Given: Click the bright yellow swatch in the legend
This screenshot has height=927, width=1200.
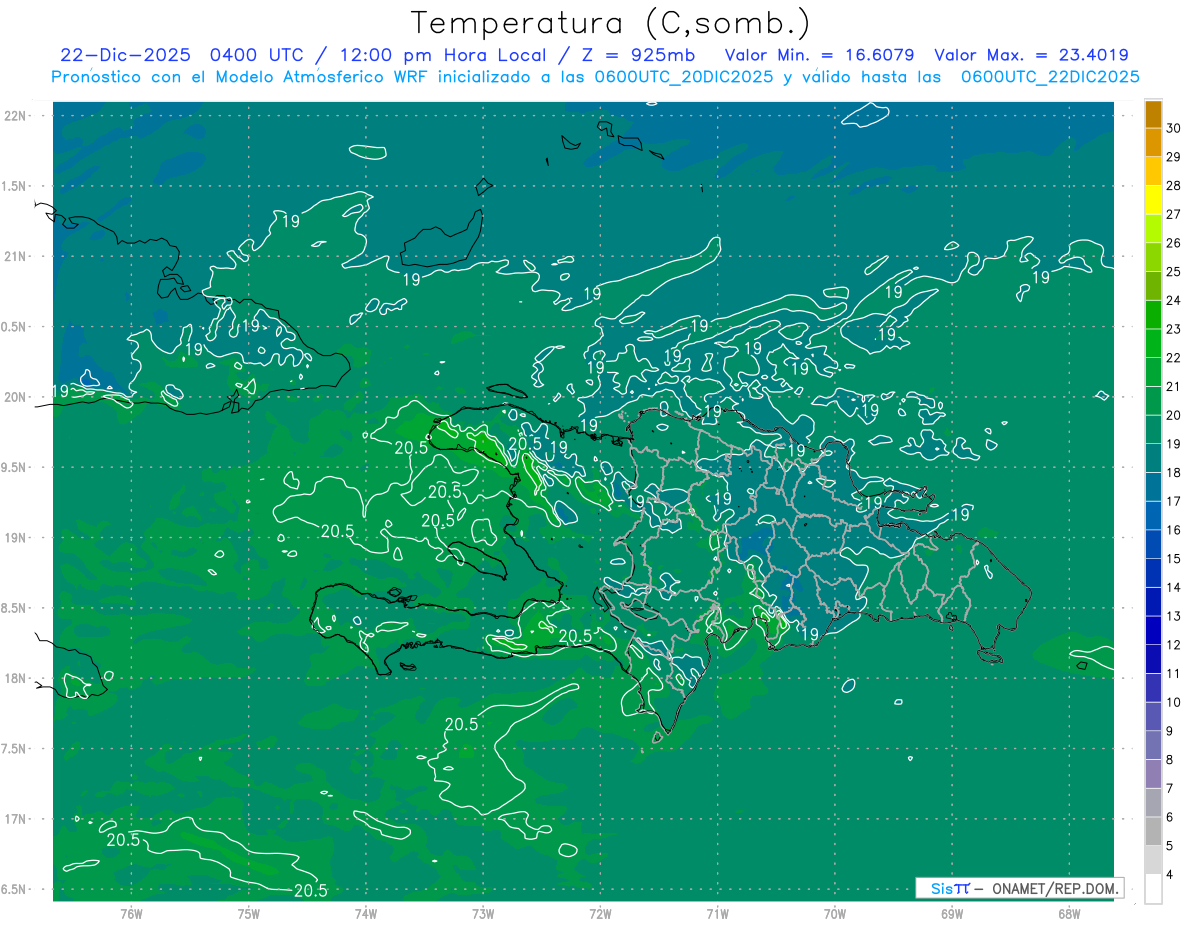Looking at the screenshot, I should tap(1154, 200).
